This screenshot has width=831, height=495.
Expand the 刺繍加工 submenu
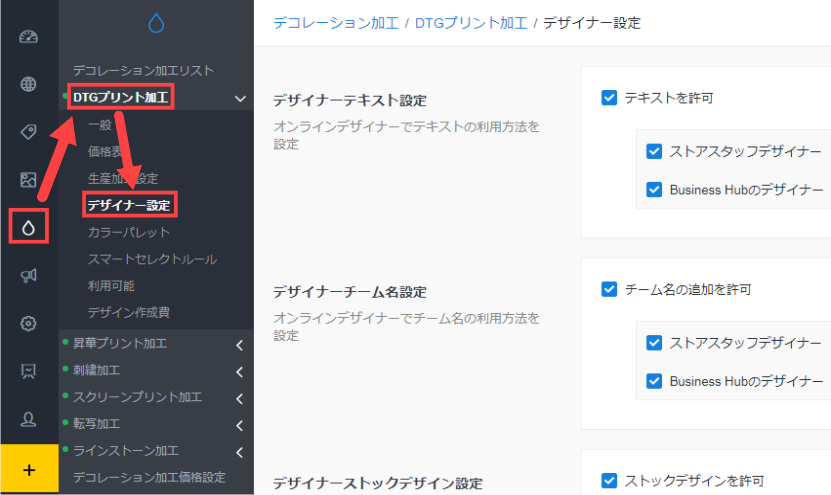coord(239,372)
